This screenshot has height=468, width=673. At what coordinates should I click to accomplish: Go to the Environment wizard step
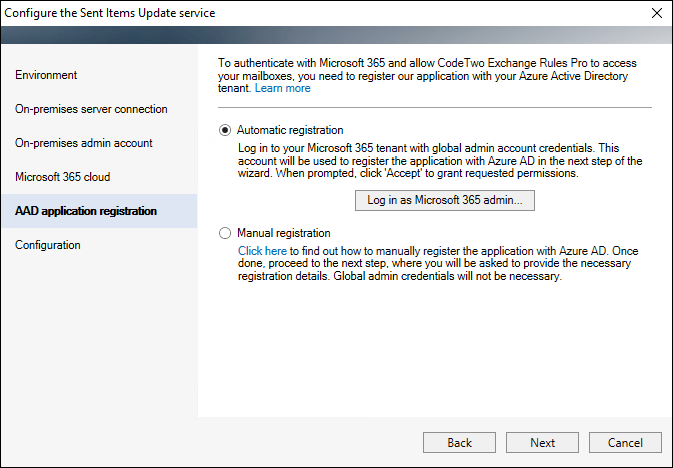46,75
